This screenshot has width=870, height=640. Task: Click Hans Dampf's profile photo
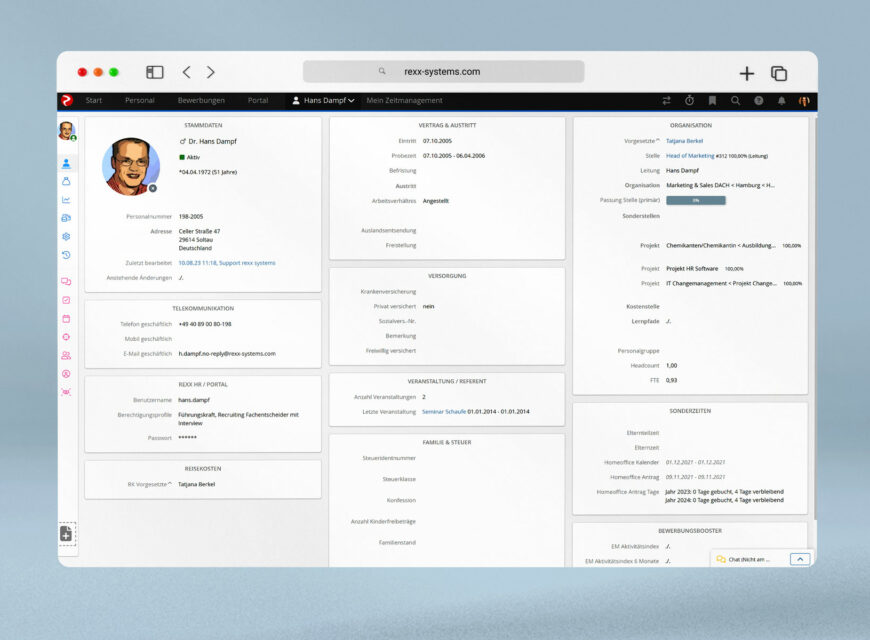pyautogui.click(x=130, y=166)
